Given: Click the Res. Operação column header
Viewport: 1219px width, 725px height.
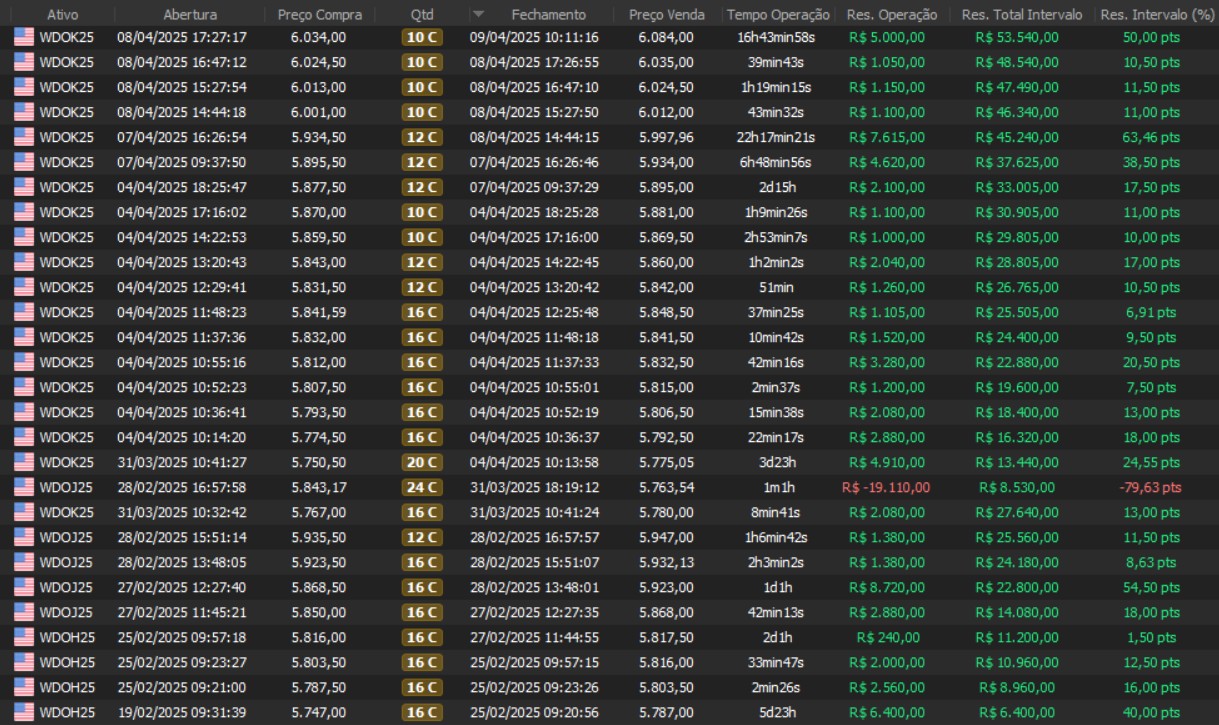Looking at the screenshot, I should coord(891,15).
